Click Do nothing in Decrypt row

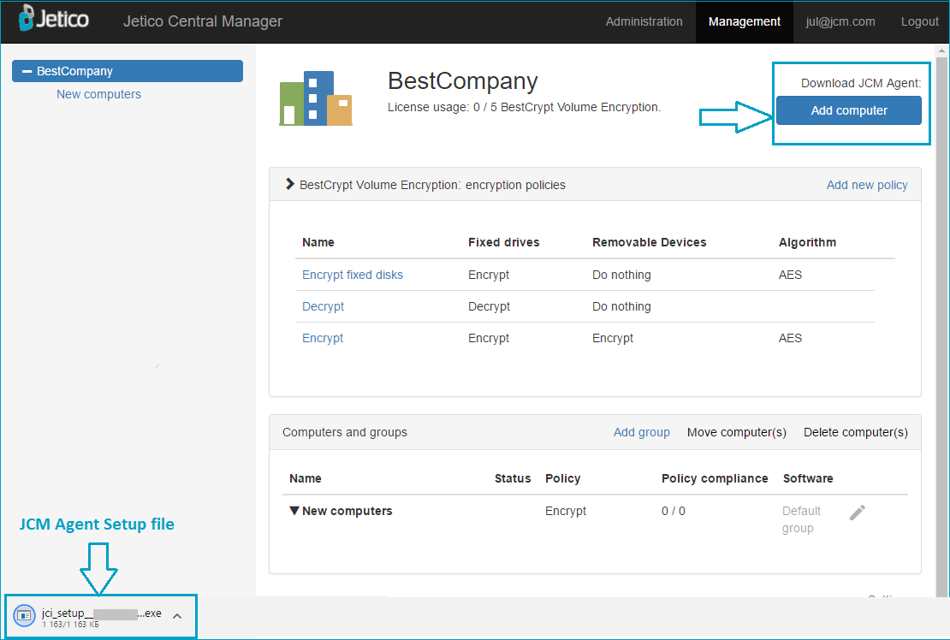[x=621, y=307]
